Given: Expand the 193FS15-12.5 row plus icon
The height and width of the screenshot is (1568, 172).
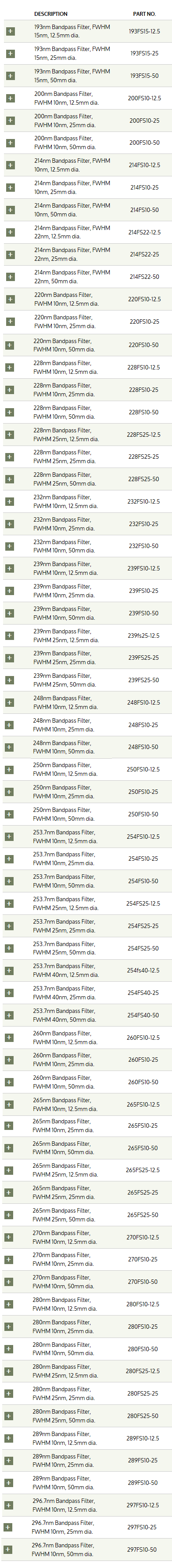Looking at the screenshot, I should click(x=11, y=31).
